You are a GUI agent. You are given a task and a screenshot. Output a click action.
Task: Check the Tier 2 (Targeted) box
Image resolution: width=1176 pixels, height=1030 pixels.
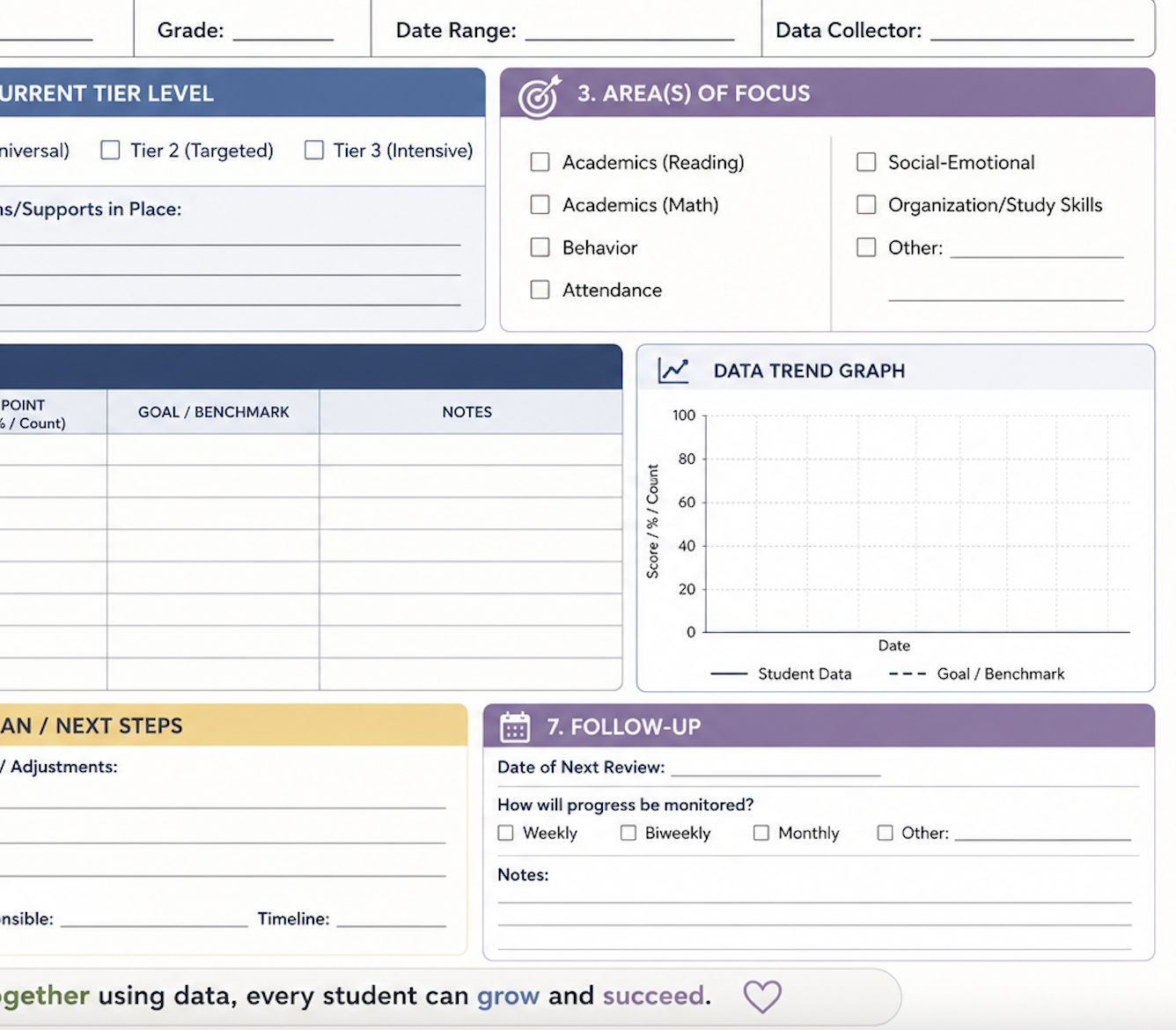click(110, 150)
